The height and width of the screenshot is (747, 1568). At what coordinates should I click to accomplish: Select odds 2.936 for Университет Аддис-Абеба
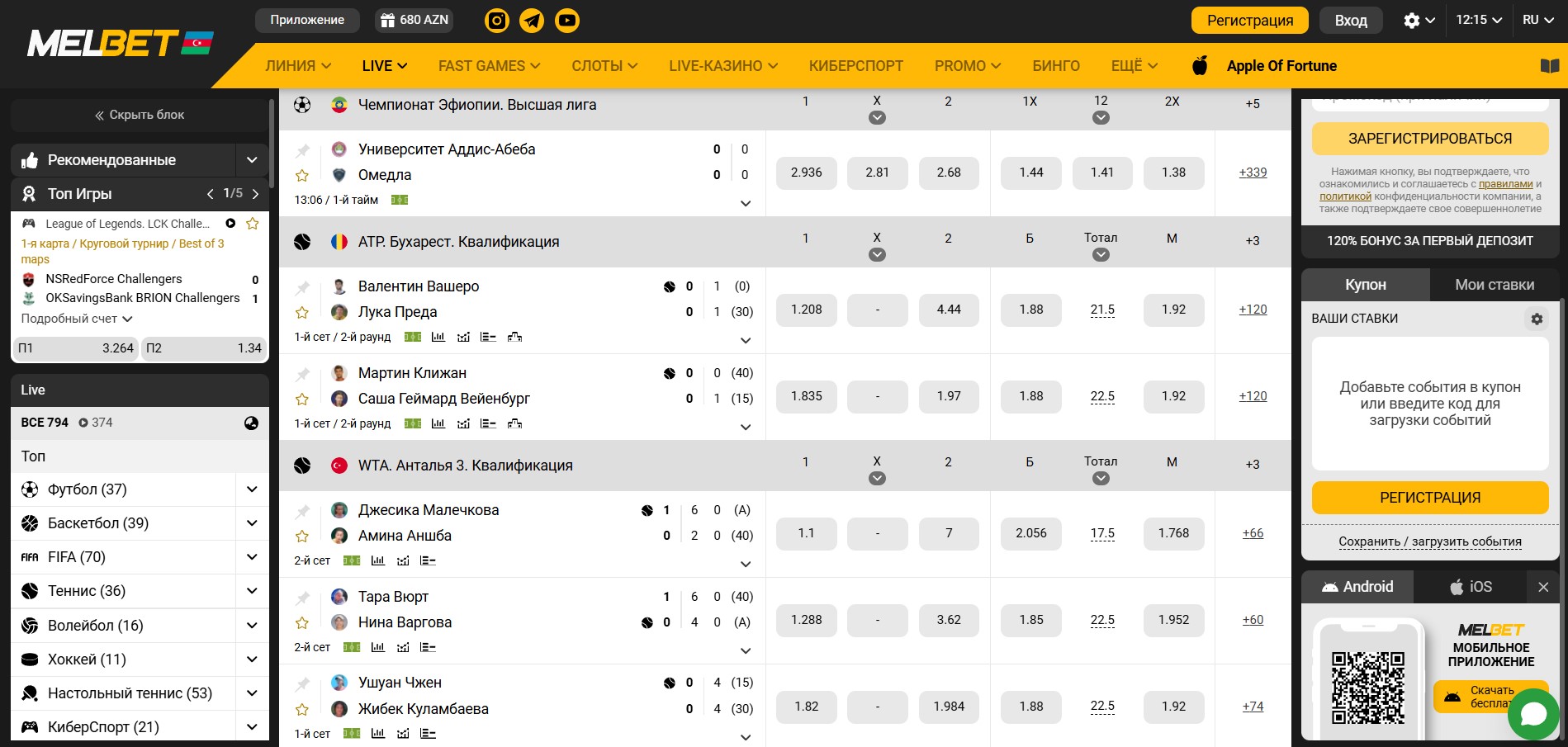click(806, 173)
